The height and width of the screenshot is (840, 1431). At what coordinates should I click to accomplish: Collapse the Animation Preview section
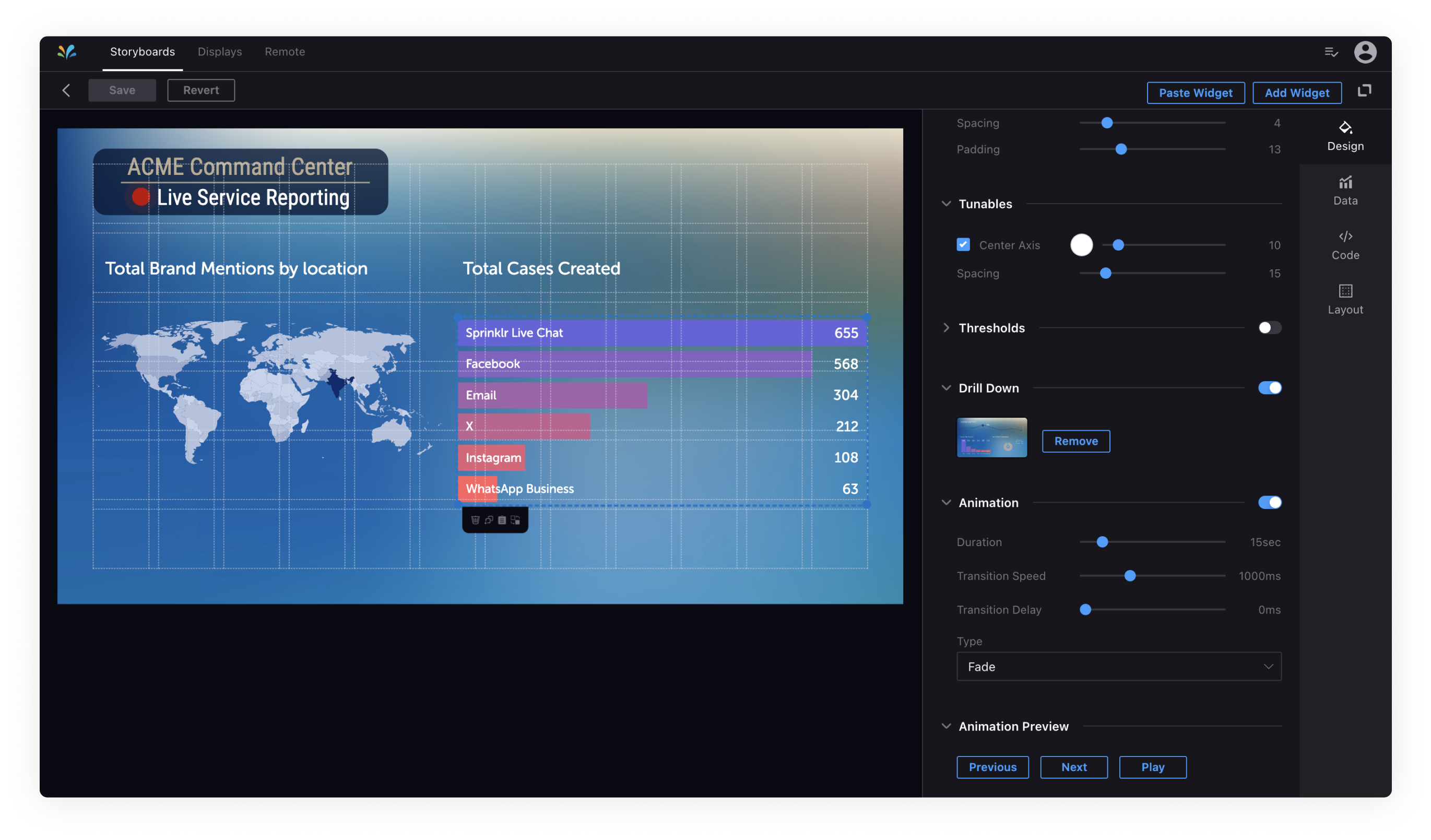click(x=946, y=726)
